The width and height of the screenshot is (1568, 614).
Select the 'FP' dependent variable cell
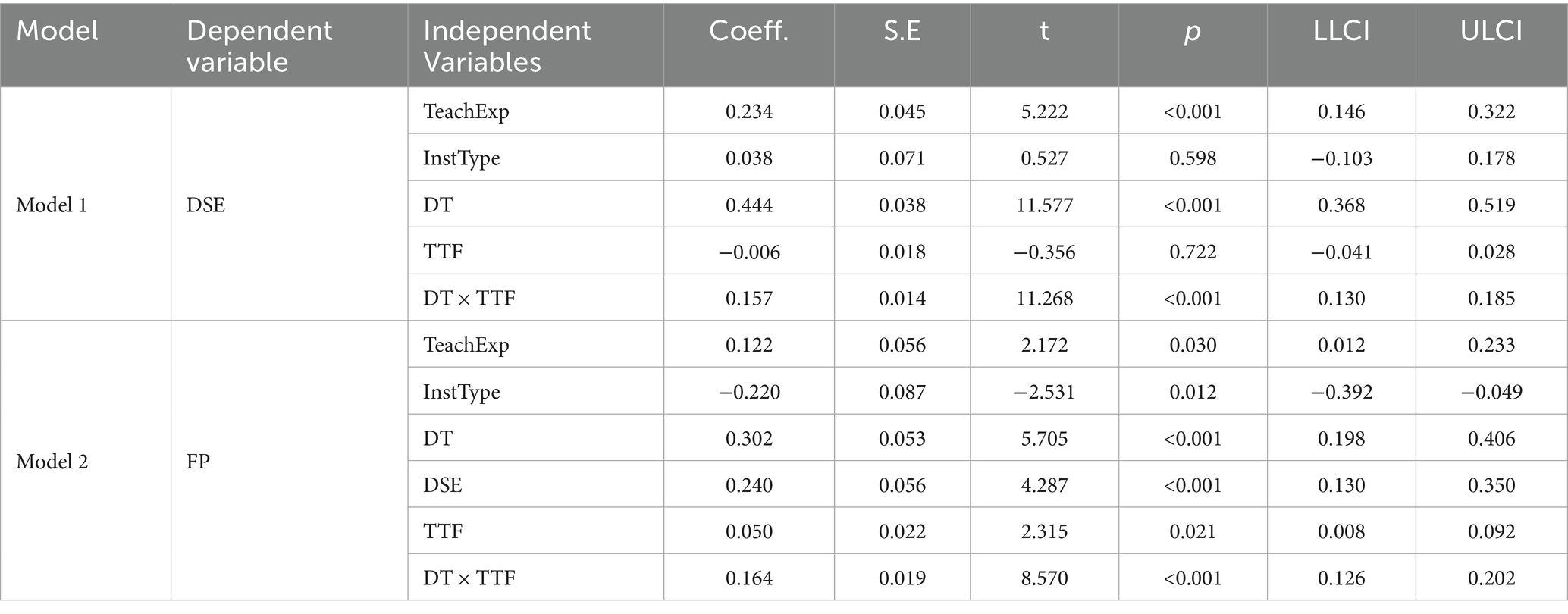(x=198, y=461)
